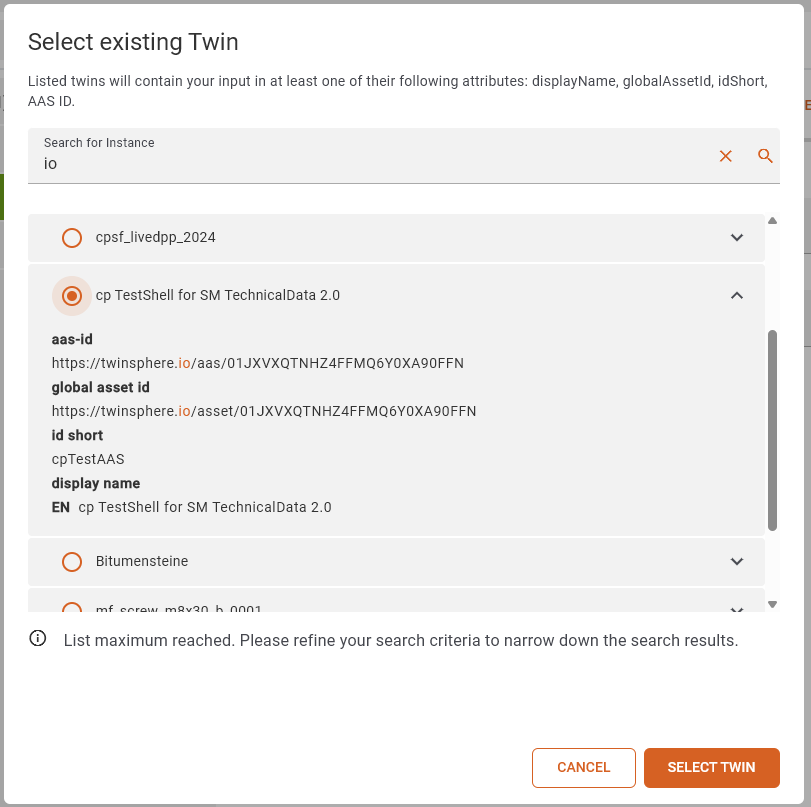Expand the Bitumensteine entry
The height and width of the screenshot is (807, 811).
click(737, 561)
